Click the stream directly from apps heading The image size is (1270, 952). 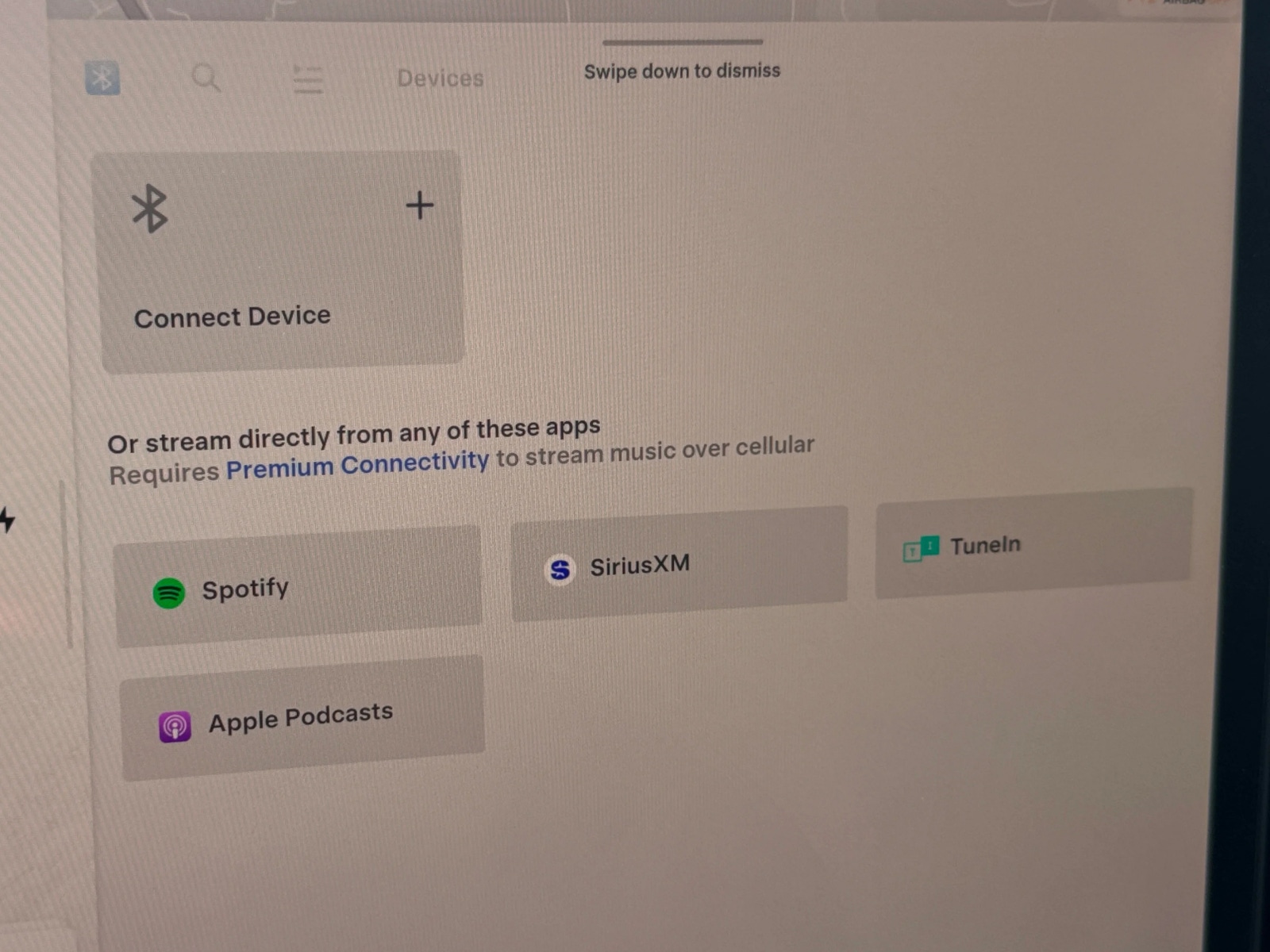354,435
